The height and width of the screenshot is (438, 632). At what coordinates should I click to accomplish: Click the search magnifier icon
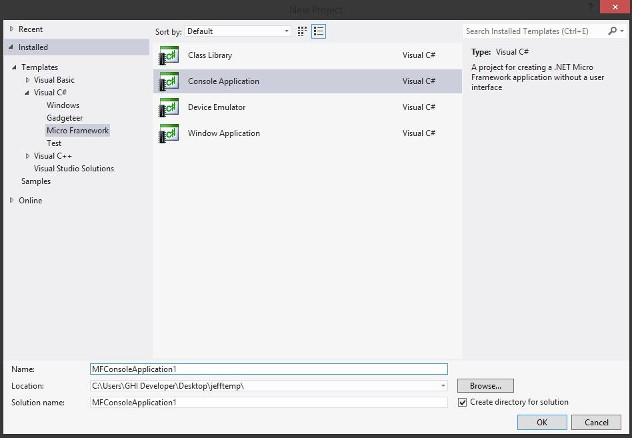pyautogui.click(x=613, y=31)
